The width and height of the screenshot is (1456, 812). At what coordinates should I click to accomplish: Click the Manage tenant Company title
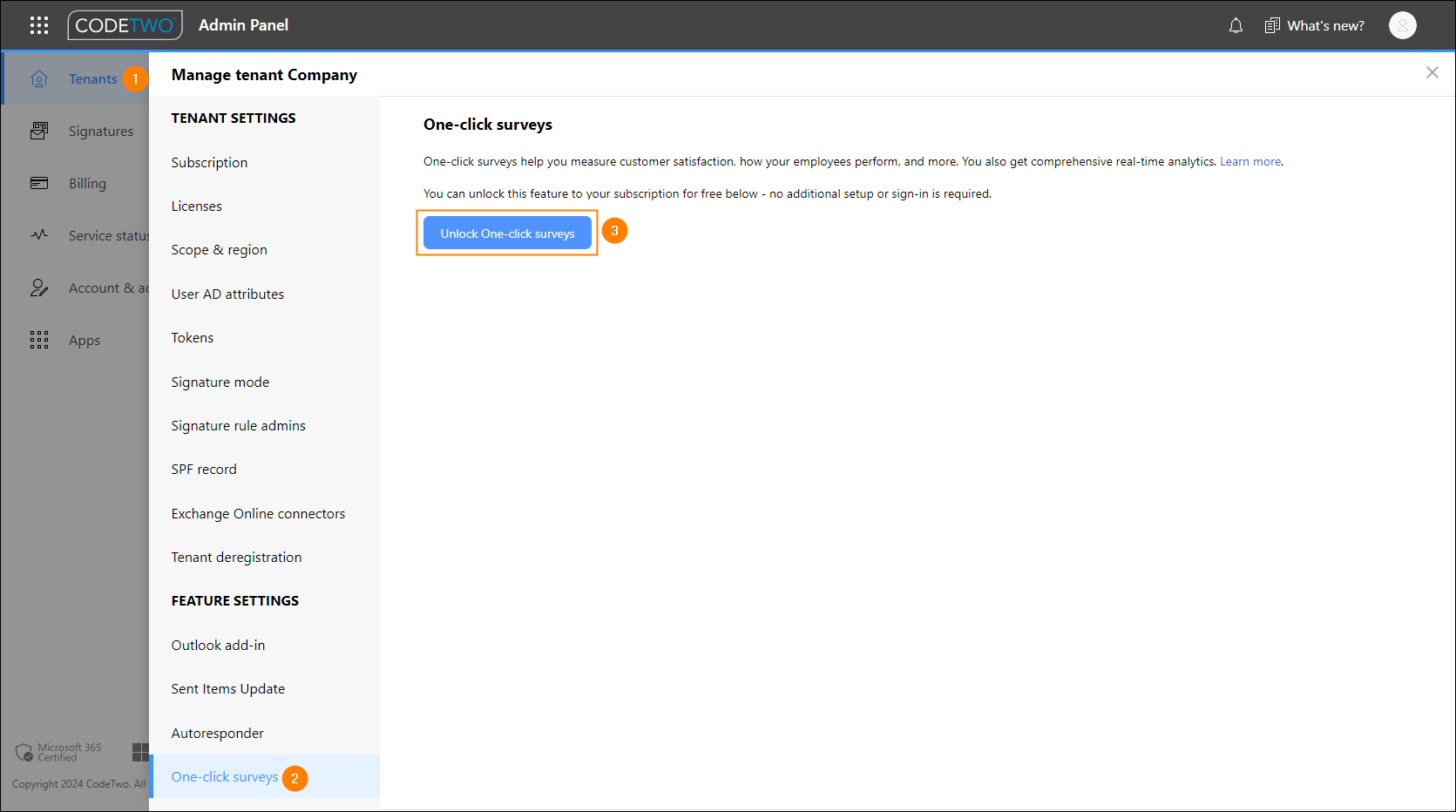(264, 75)
